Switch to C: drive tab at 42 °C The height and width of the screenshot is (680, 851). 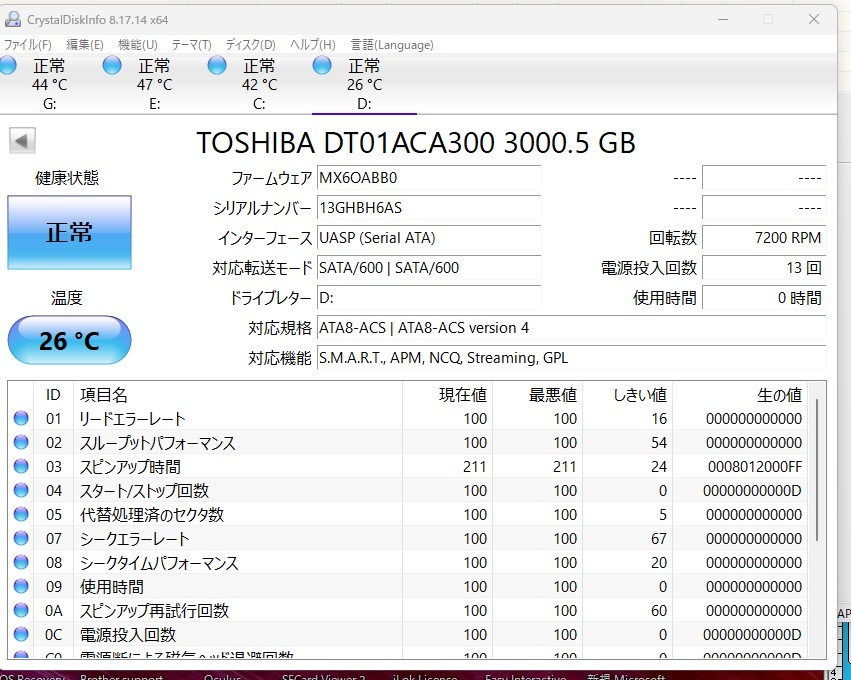tap(259, 84)
